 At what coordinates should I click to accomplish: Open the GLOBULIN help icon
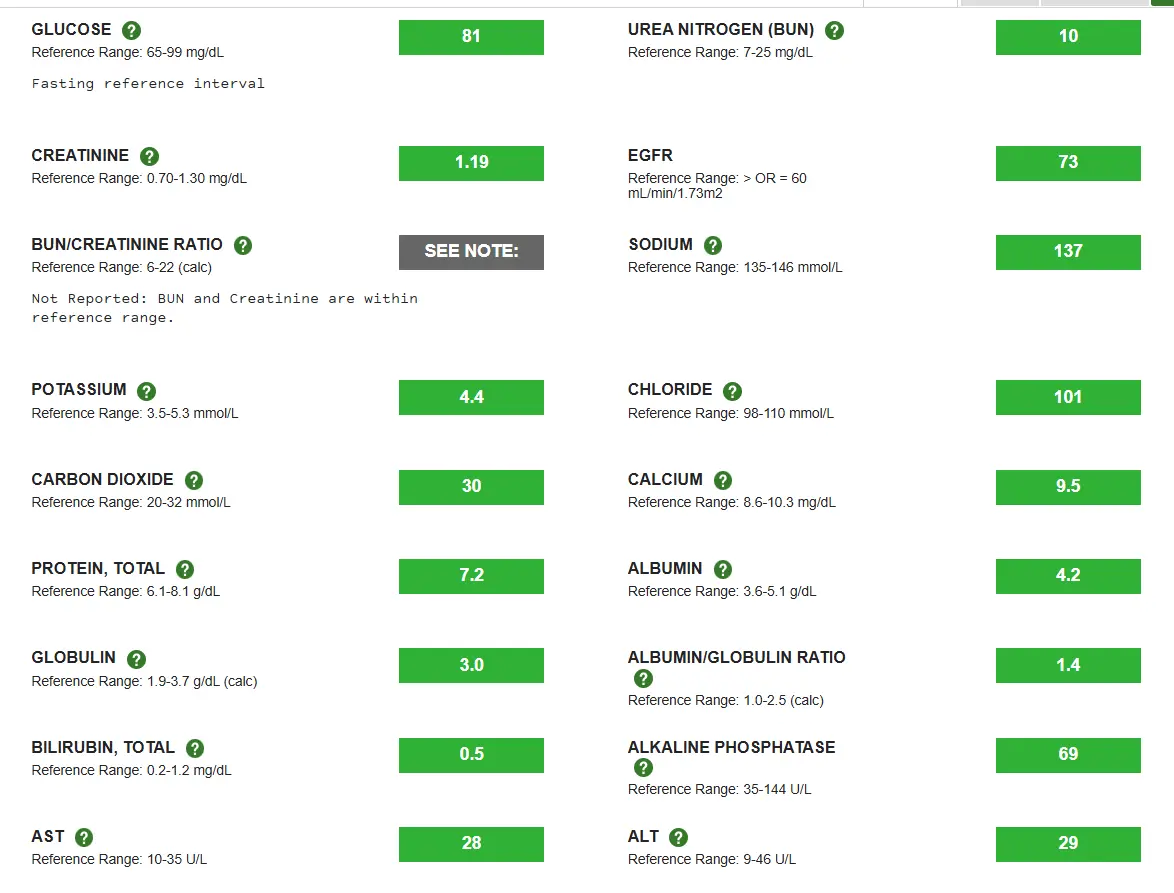tap(136, 659)
